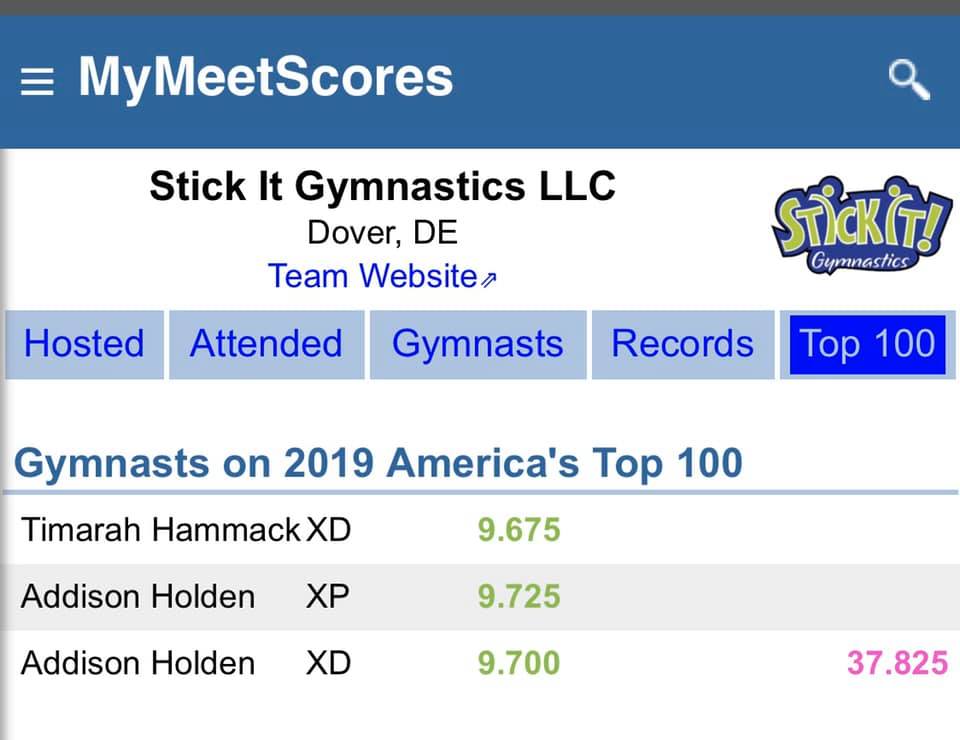Click the pink 37.825 all-around score
This screenshot has height=740, width=960.
click(x=897, y=663)
